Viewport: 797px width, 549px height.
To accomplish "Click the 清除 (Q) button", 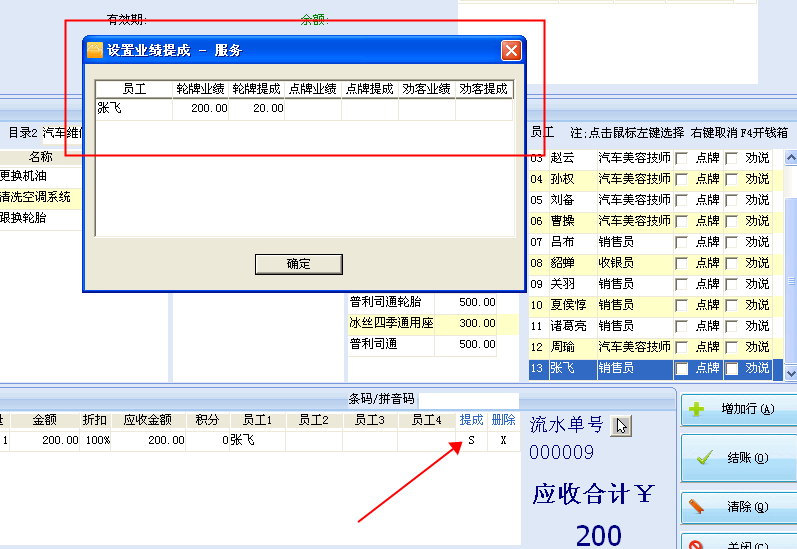I will 739,507.
